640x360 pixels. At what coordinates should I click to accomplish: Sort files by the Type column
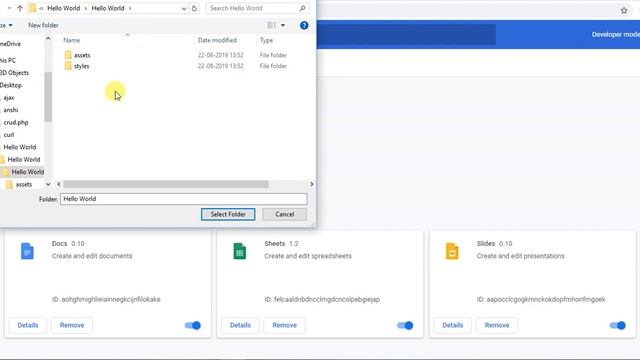click(266, 40)
